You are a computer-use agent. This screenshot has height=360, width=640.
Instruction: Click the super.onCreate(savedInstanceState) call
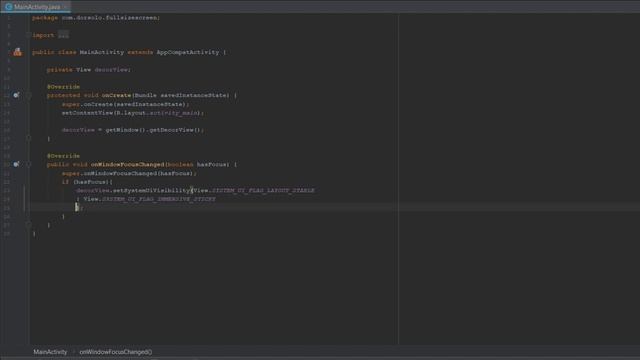(124, 104)
